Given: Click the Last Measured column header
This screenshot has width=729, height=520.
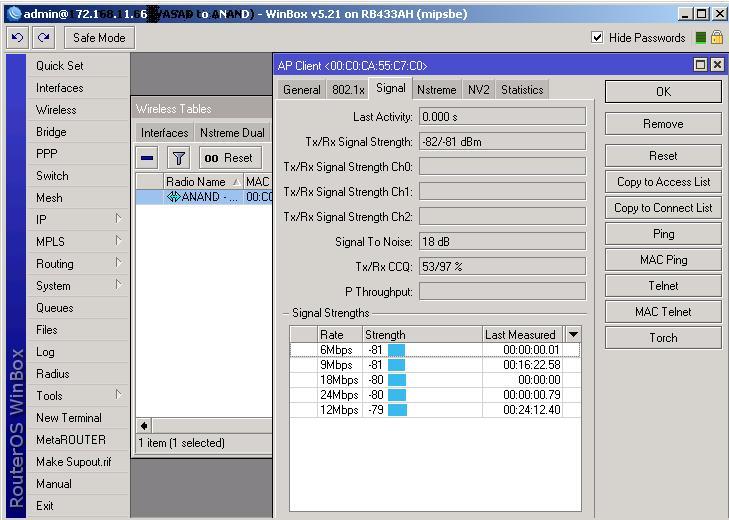Looking at the screenshot, I should [523, 334].
